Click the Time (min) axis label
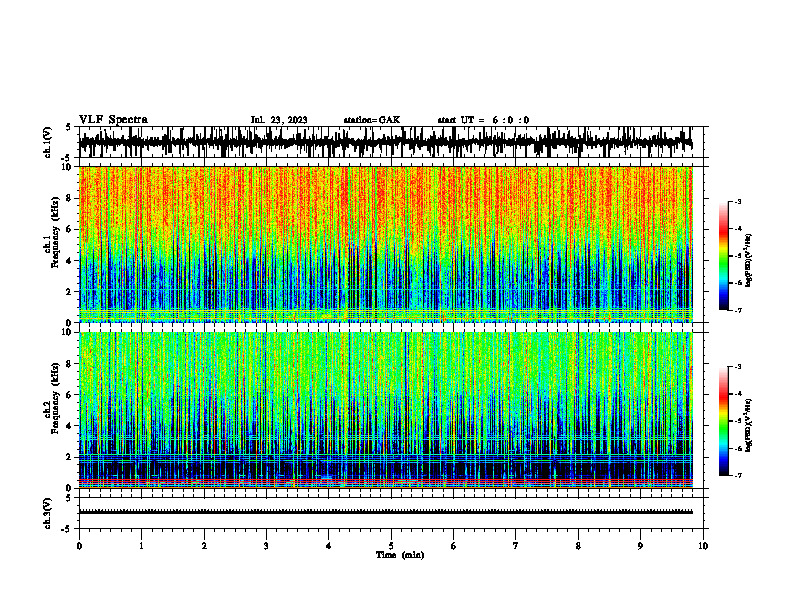 point(400,555)
